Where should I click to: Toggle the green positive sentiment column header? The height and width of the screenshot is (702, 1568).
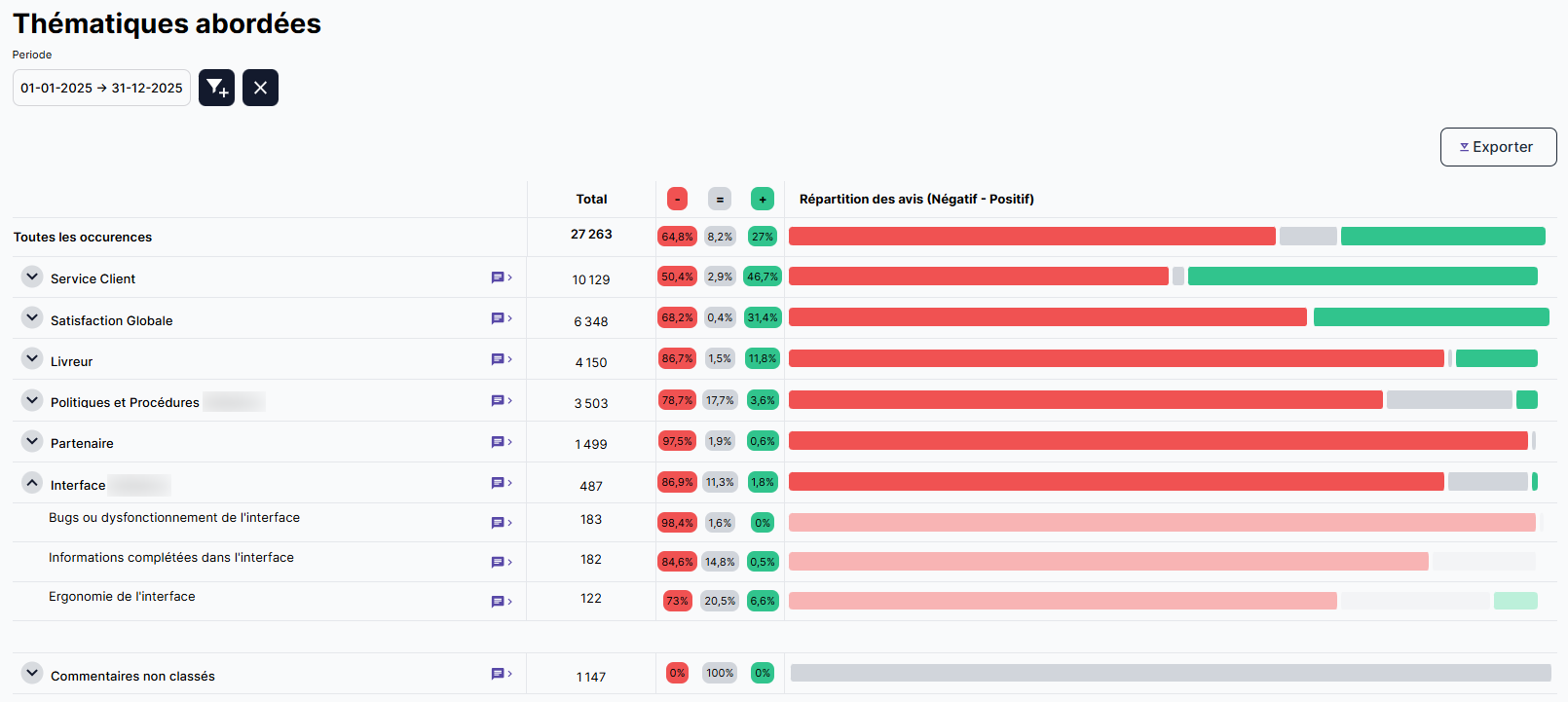763,200
